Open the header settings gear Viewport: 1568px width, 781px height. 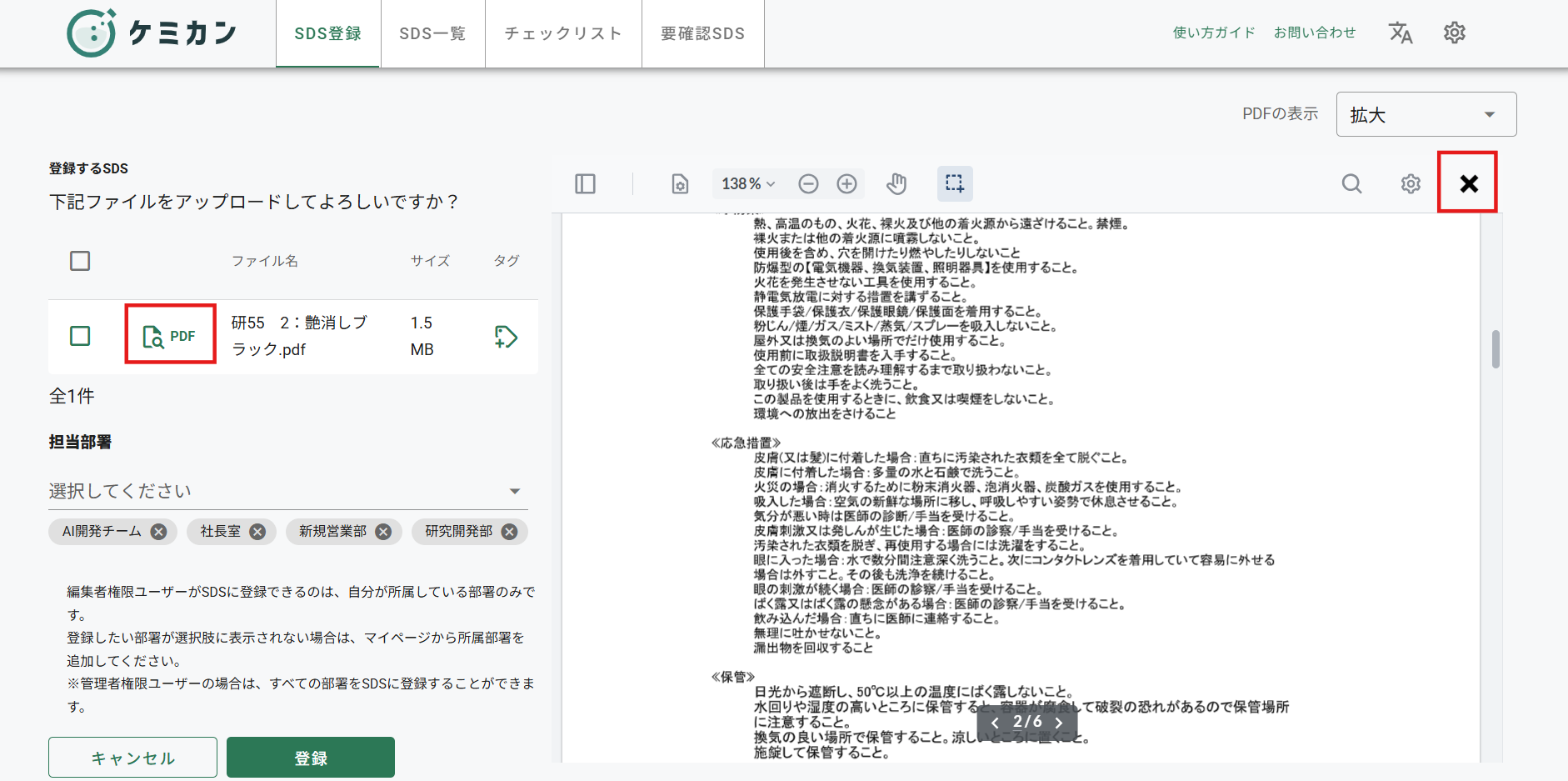(x=1455, y=33)
